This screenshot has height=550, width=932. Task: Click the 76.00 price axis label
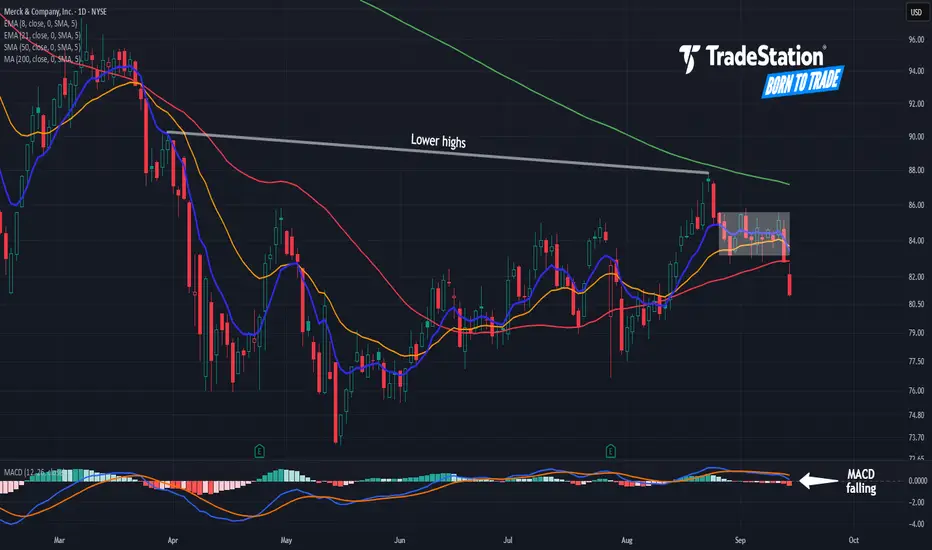(x=916, y=391)
